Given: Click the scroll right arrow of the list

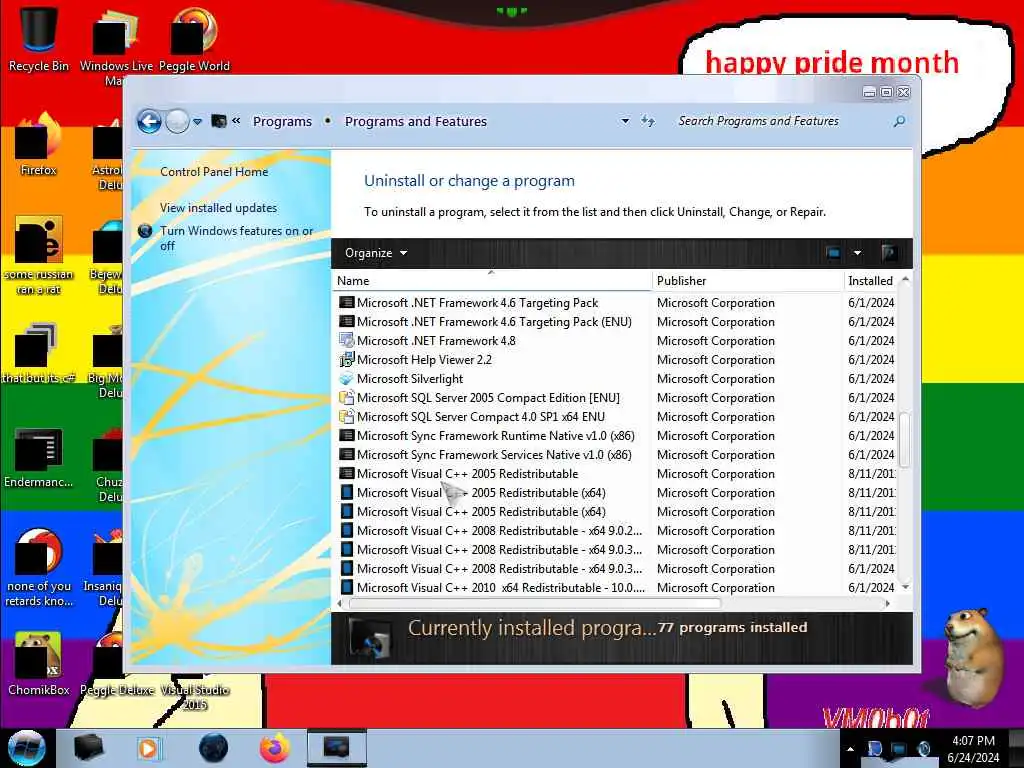Looking at the screenshot, I should 888,603.
